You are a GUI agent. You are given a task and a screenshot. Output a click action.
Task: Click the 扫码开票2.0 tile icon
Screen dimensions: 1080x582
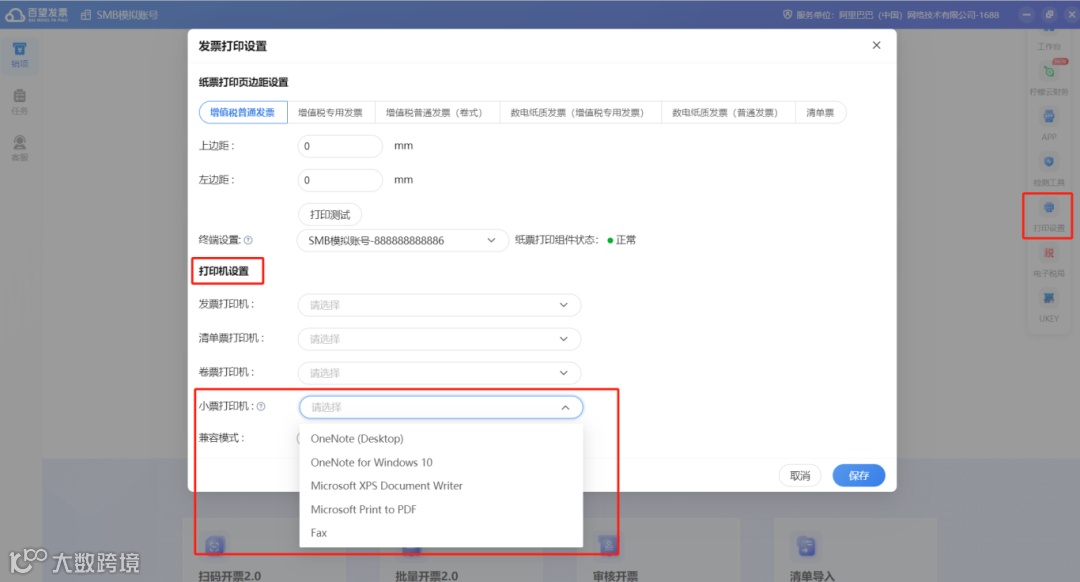click(215, 546)
